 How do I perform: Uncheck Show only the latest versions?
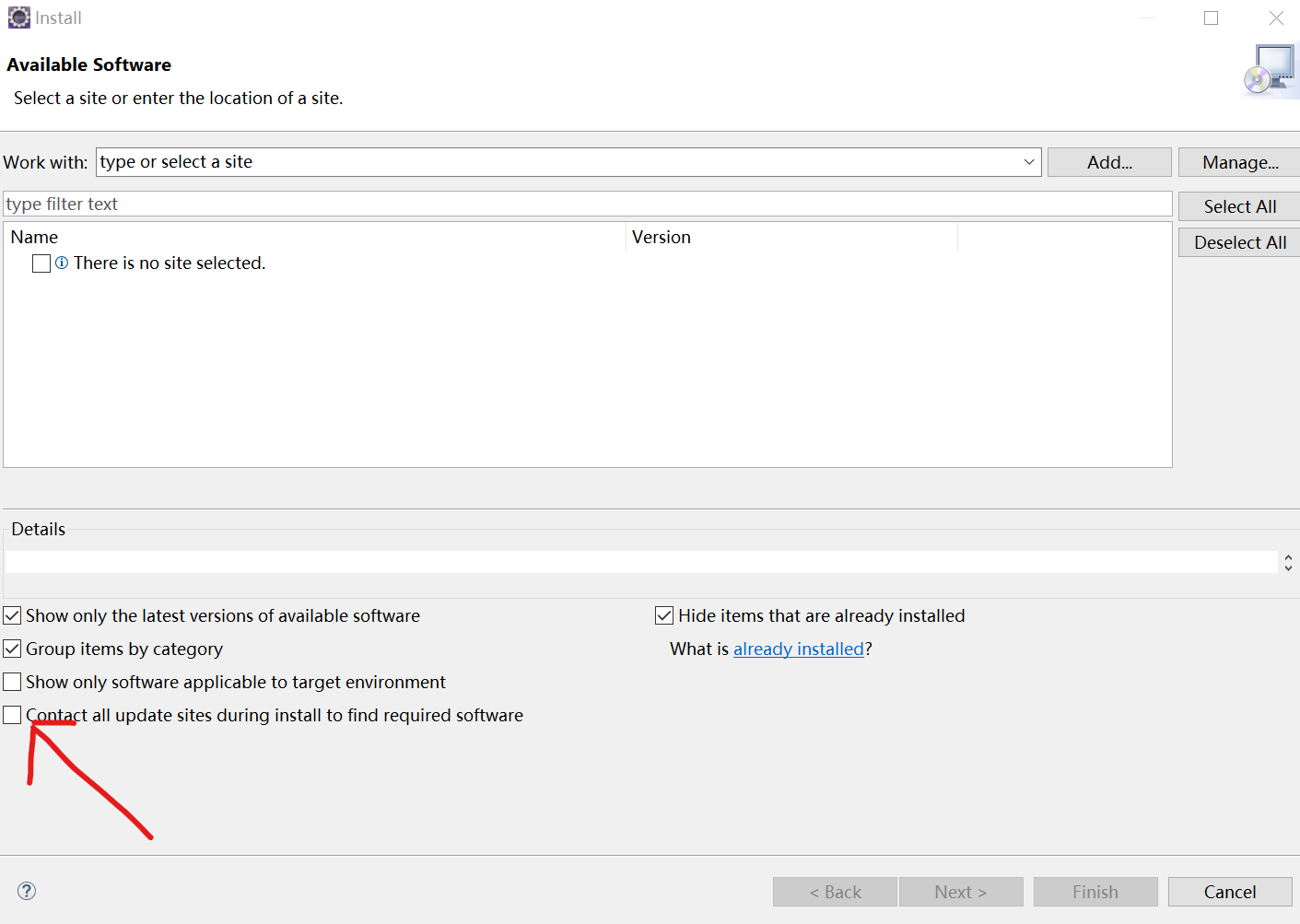(x=12, y=615)
